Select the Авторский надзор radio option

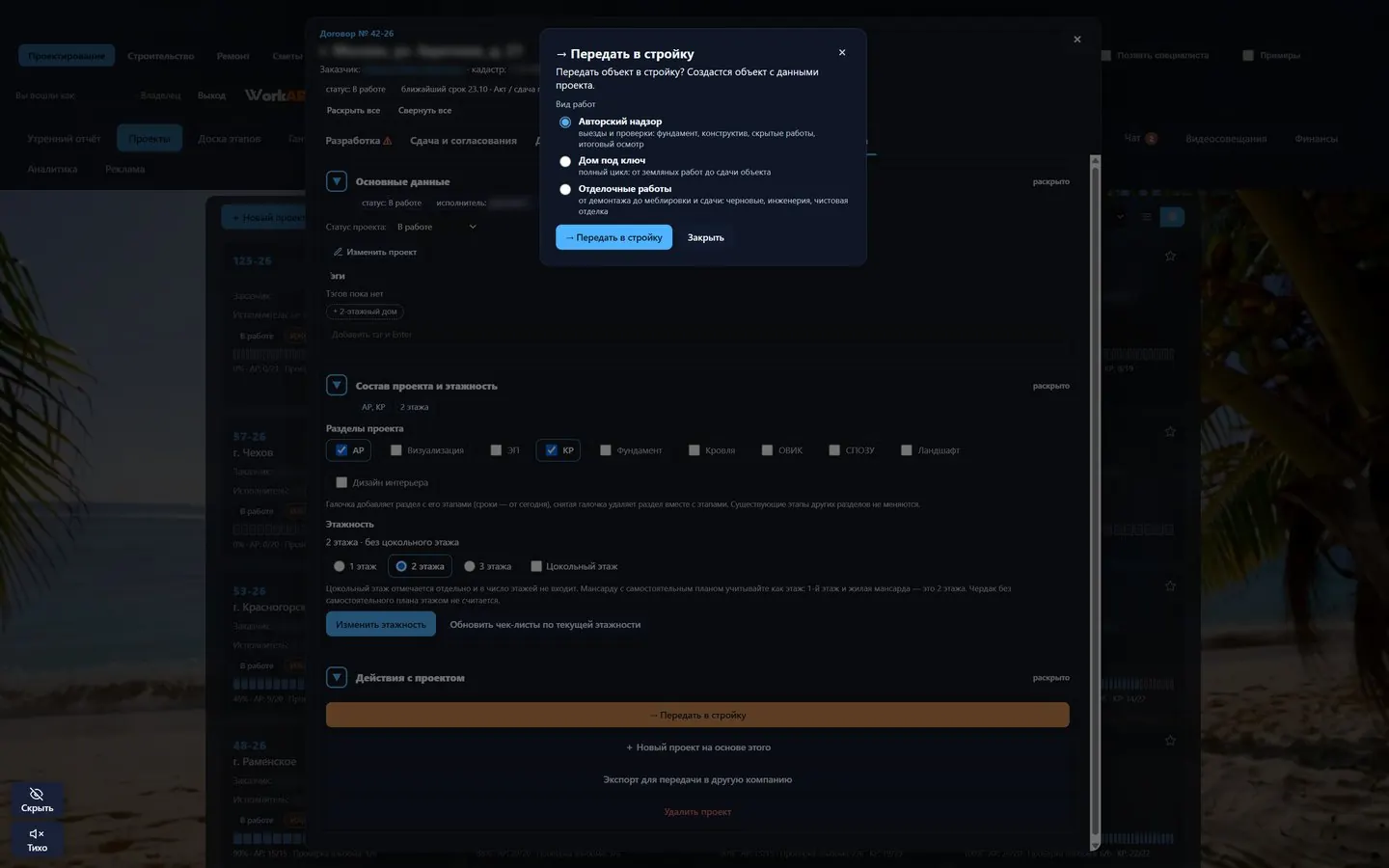(x=565, y=122)
